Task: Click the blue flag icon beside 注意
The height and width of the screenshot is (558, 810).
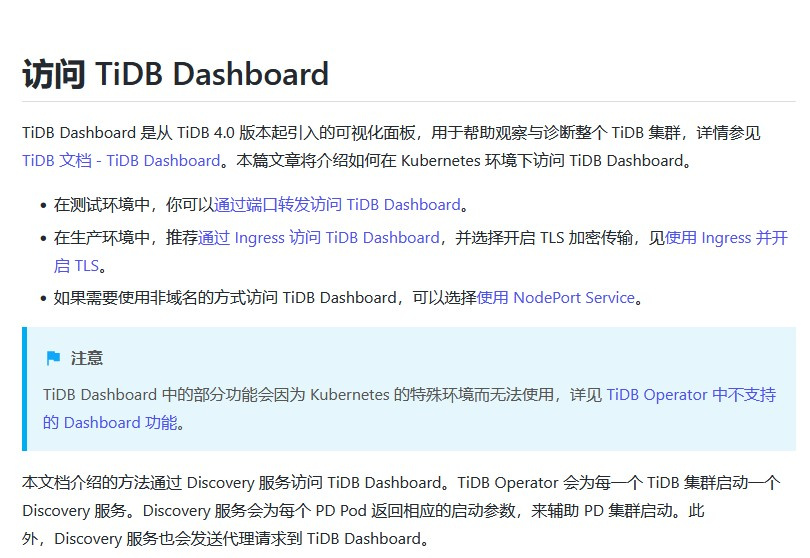Action: [x=53, y=358]
